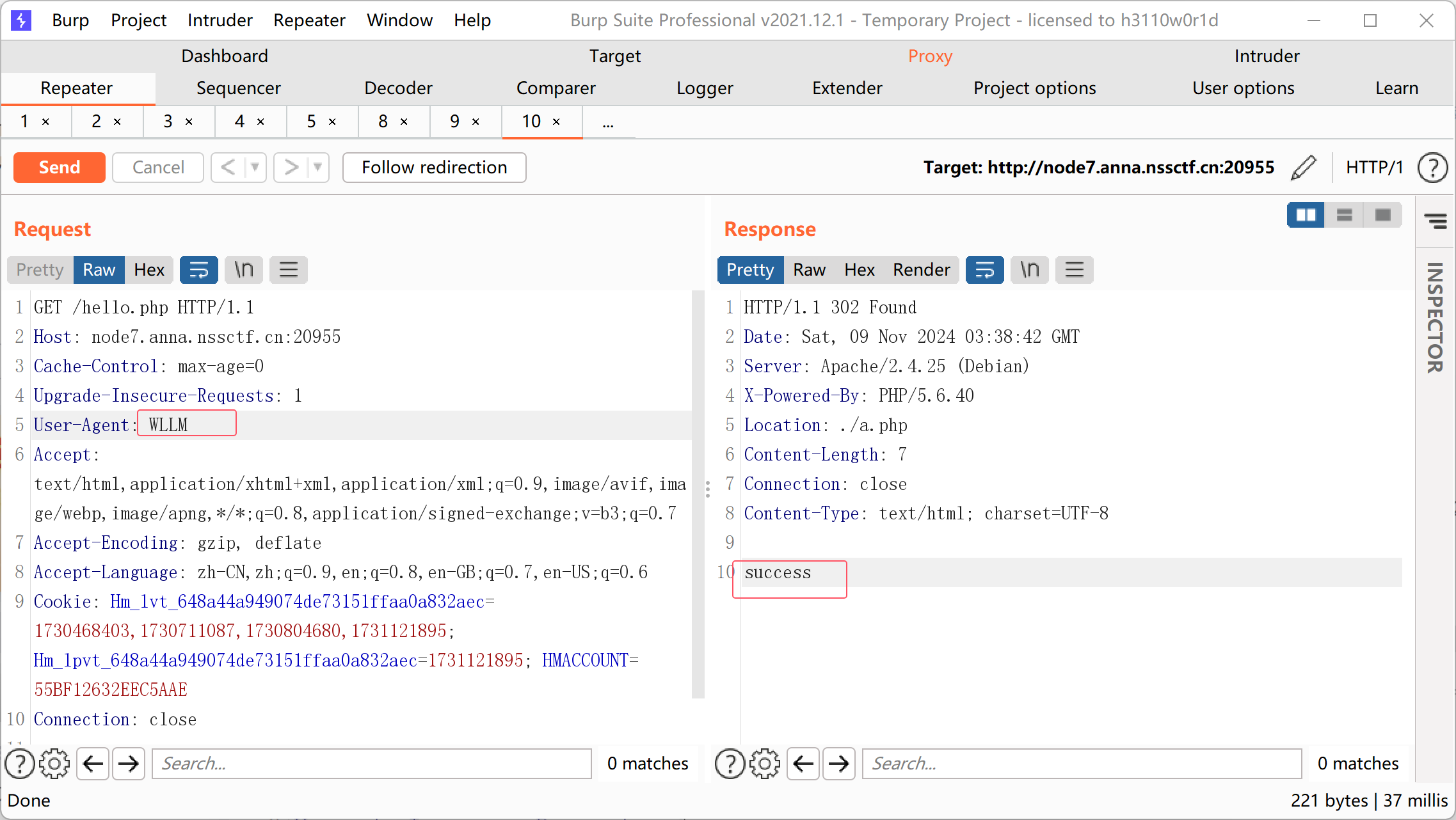Screen dimensions: 1456x820
Task: Switch Response view to Raw
Action: 810,270
